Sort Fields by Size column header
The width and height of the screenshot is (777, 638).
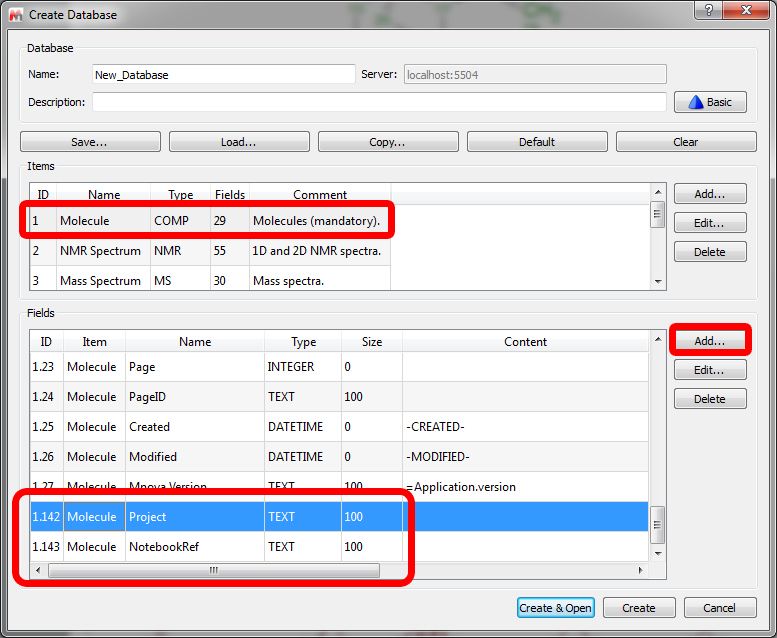coord(372,342)
